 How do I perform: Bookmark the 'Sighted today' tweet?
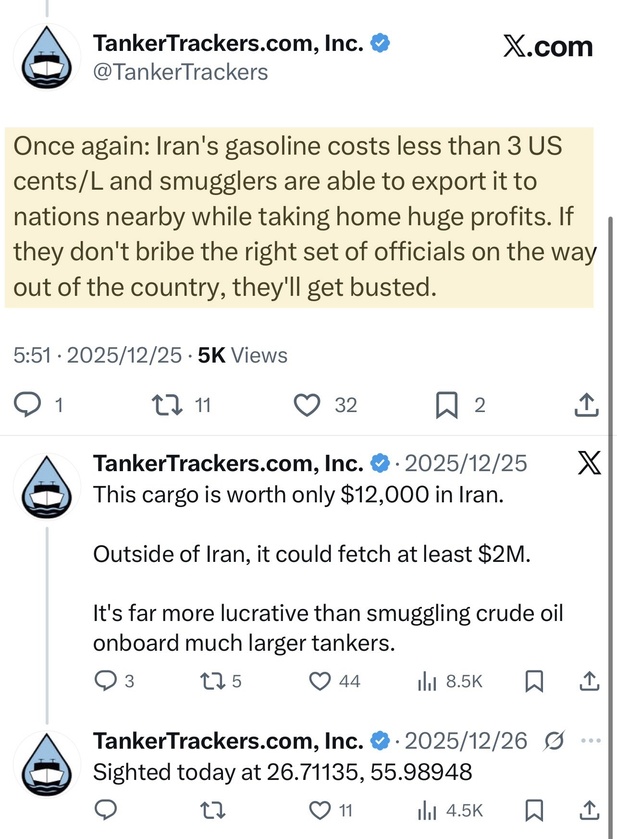click(534, 809)
